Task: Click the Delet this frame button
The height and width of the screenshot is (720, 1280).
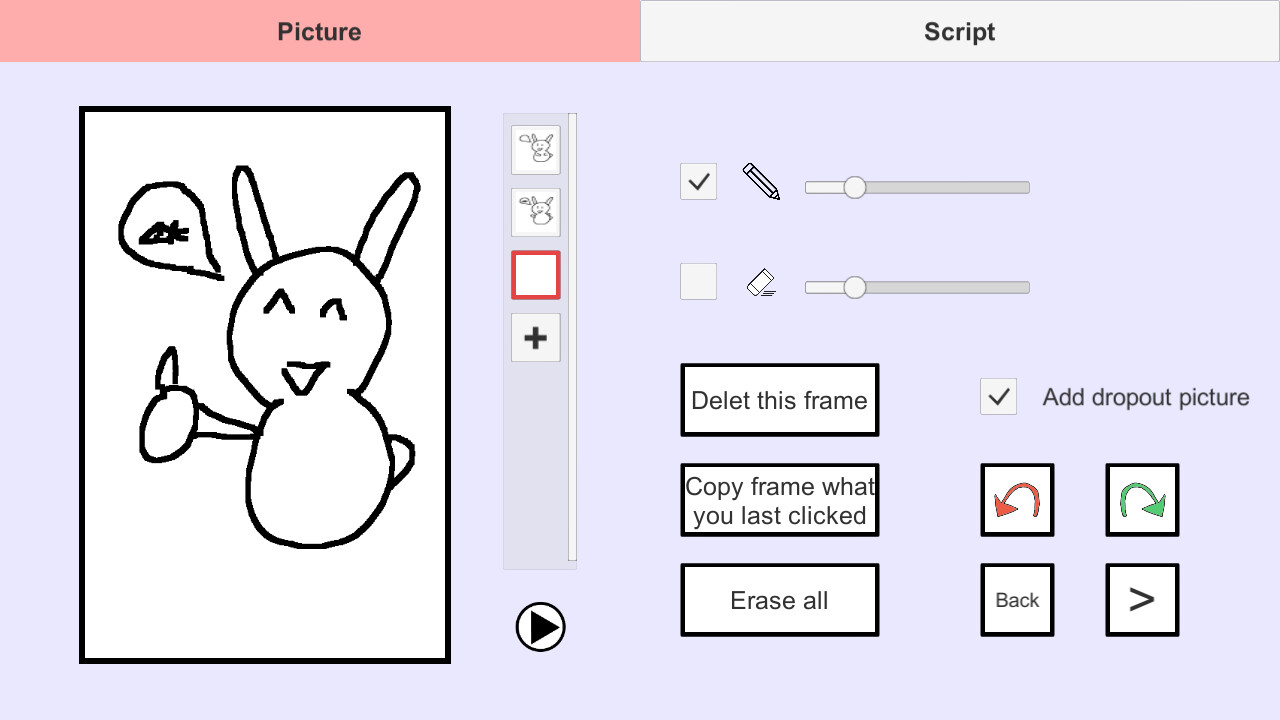Action: point(779,400)
